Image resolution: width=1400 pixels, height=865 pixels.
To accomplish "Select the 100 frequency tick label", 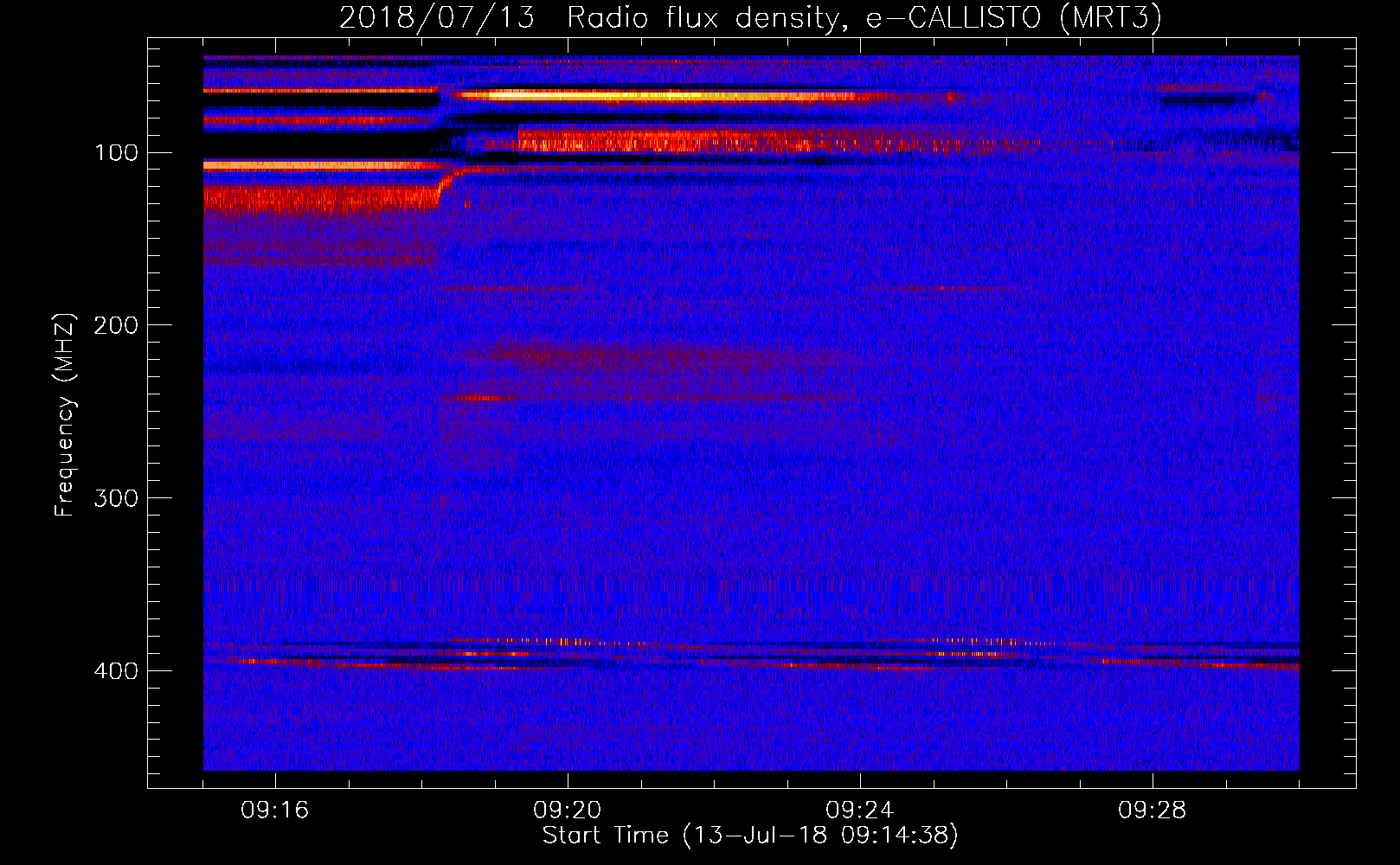I will (117, 153).
